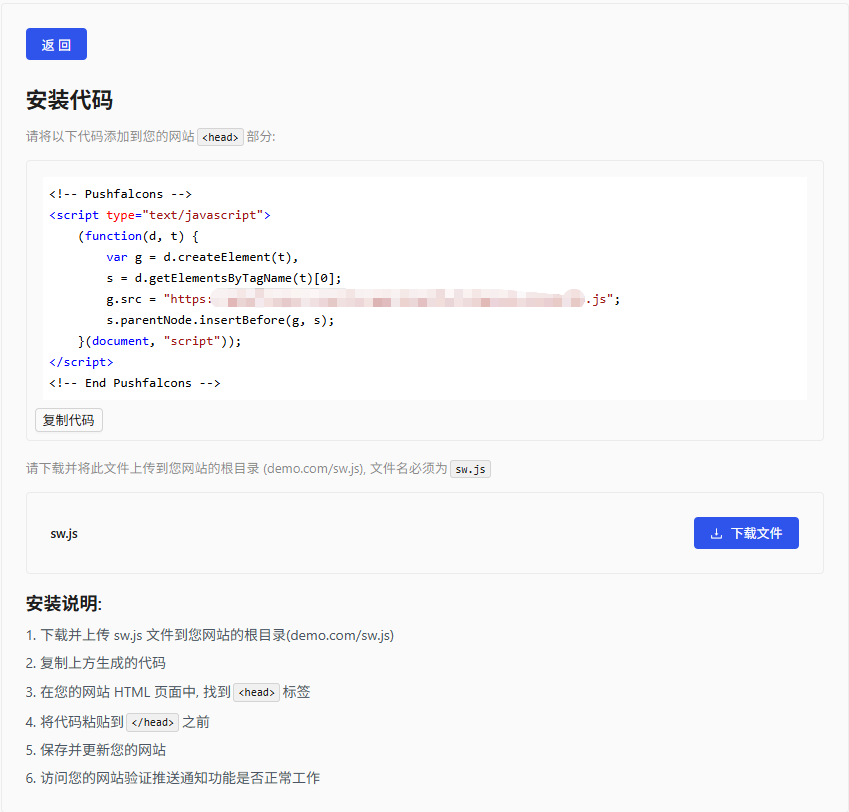Image resolution: width=849 pixels, height=812 pixels.
Task: Click the download icon in 下载文件 button
Action: click(716, 533)
